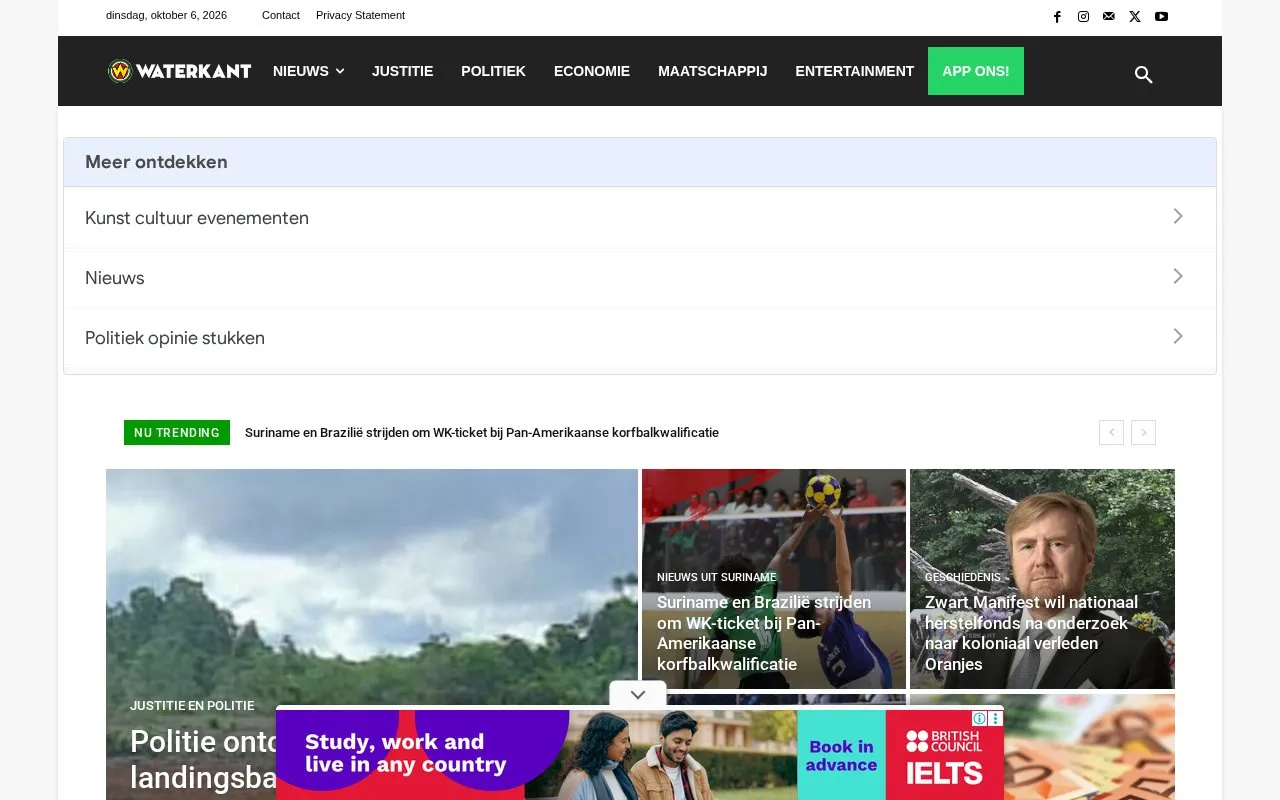
Task: Open the IELTS Book in advance ad
Action: (x=841, y=755)
